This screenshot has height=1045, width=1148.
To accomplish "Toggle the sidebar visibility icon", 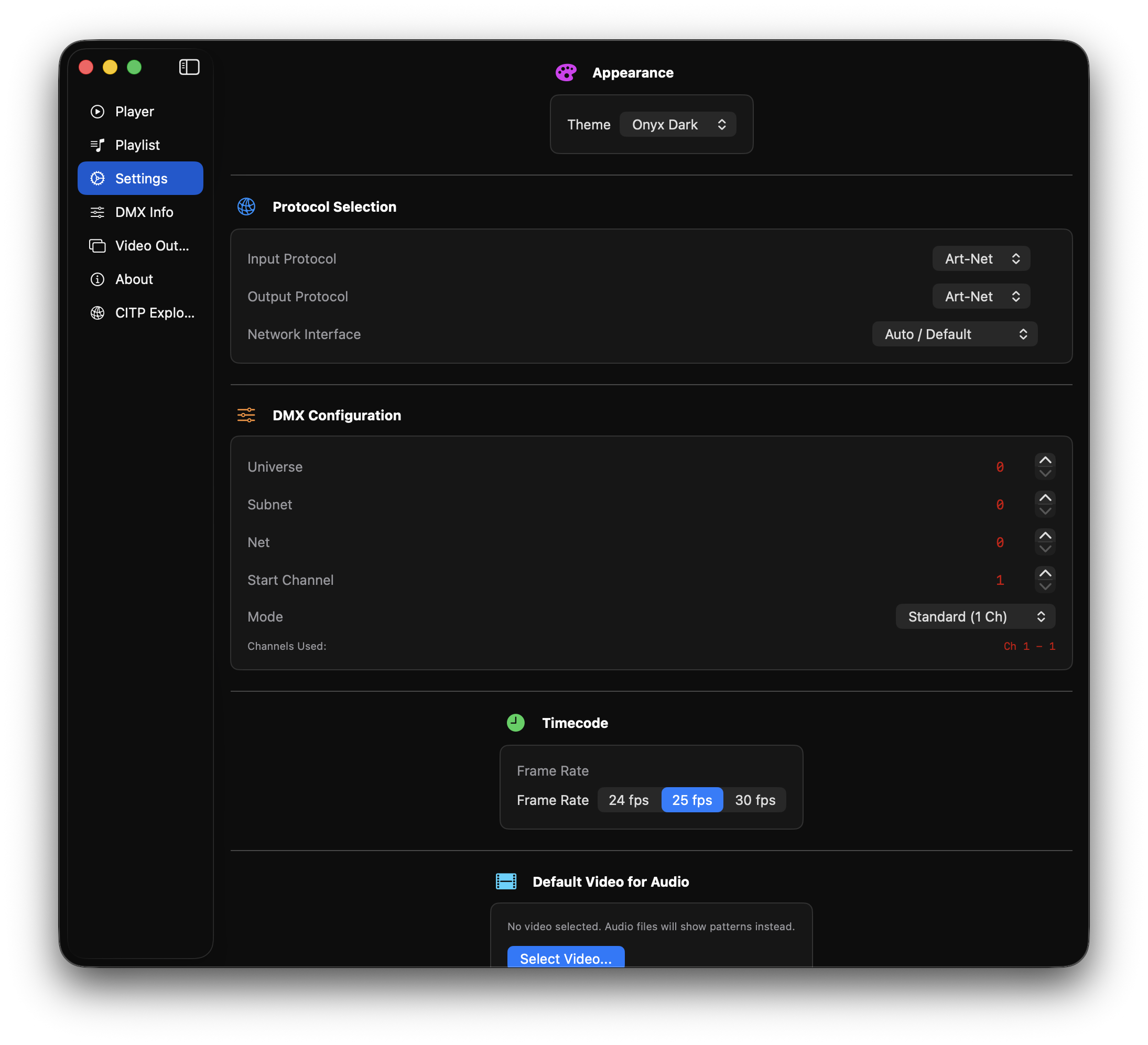I will 189,67.
